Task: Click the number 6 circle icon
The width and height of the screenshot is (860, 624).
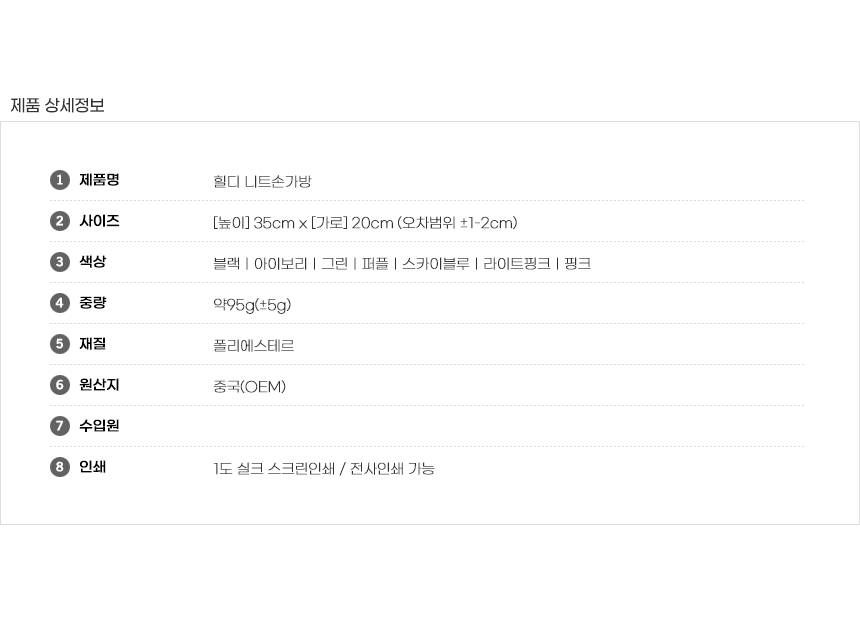Action: (x=59, y=385)
